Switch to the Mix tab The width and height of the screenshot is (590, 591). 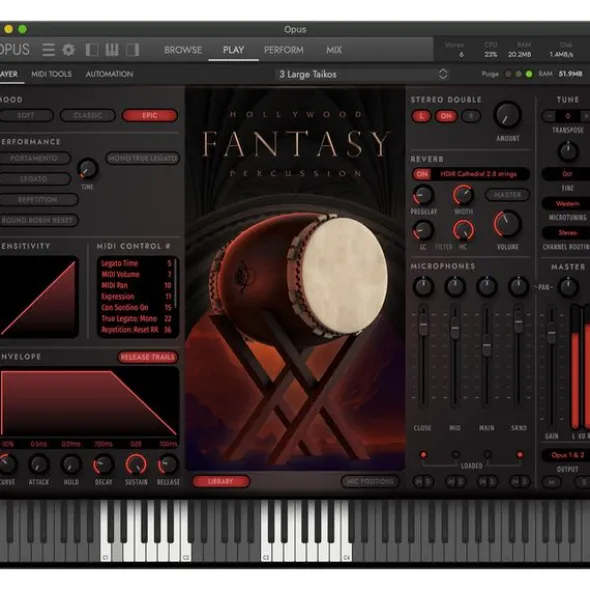[334, 50]
